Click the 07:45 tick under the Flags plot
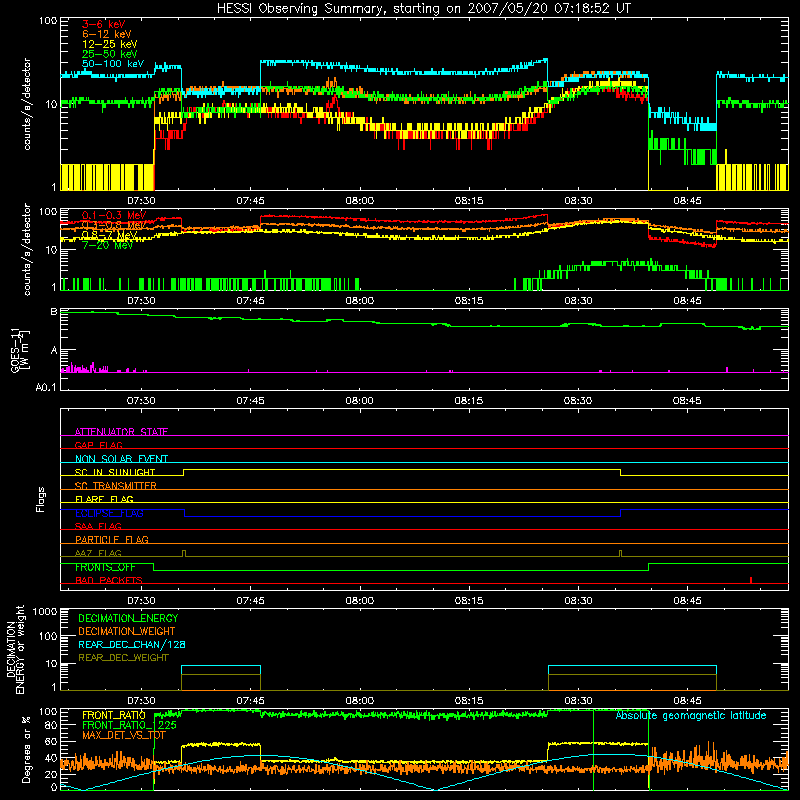The width and height of the screenshot is (800, 800). (x=250, y=601)
